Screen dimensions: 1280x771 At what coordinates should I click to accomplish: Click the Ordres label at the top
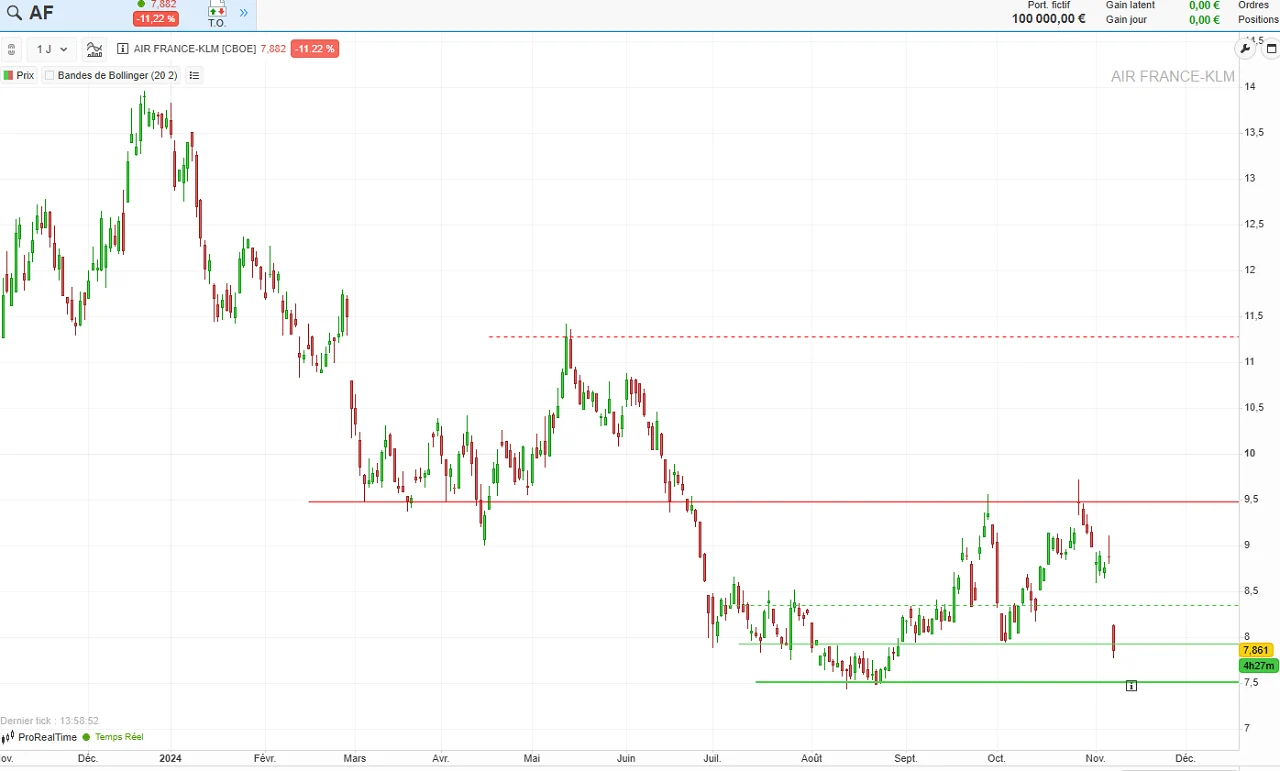pos(1253,5)
